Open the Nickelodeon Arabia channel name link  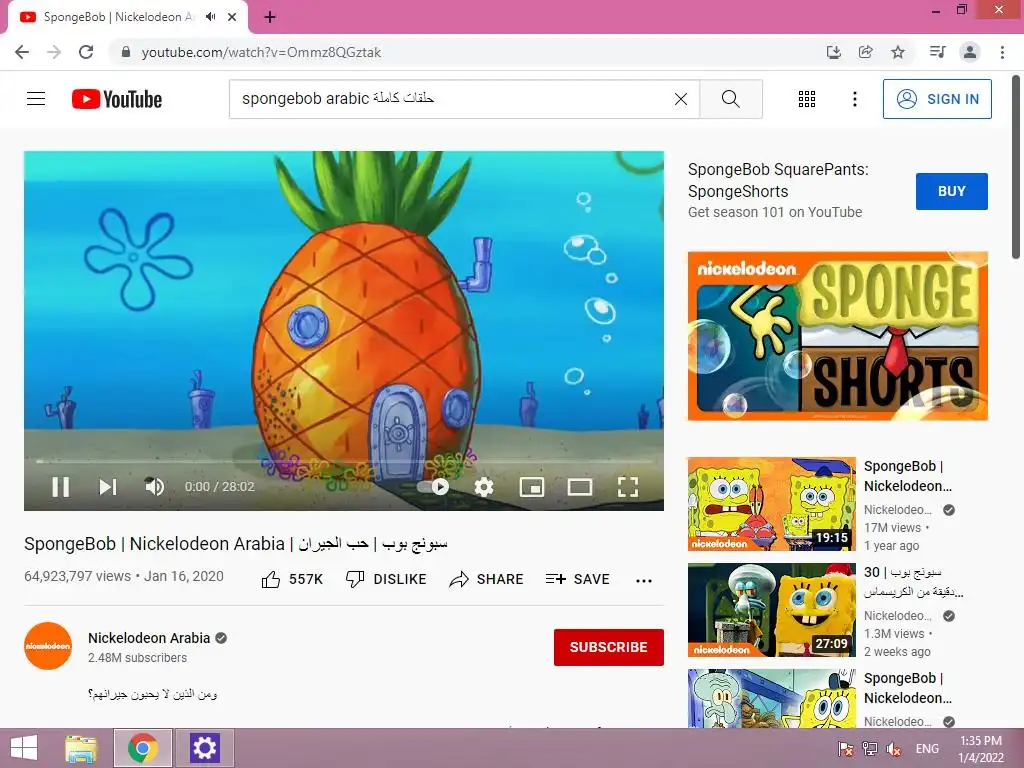coord(149,638)
